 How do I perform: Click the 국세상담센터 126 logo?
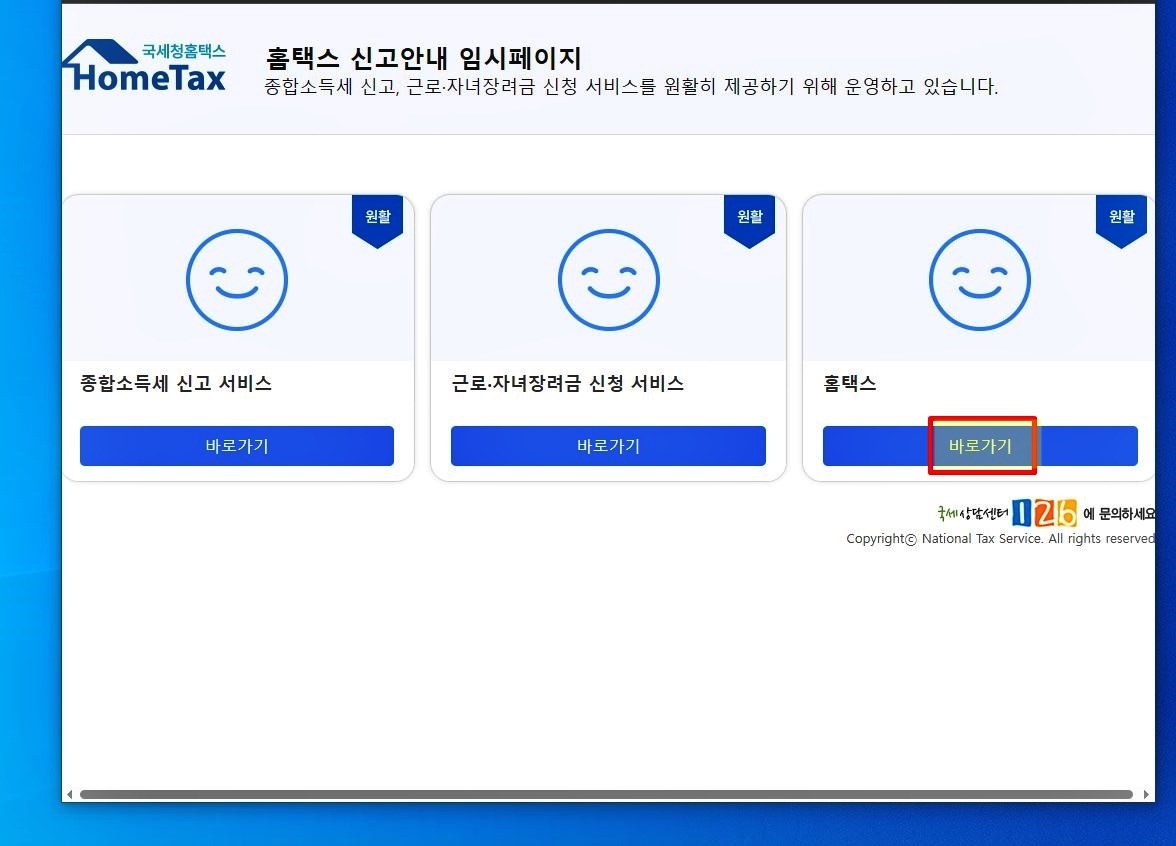click(x=1006, y=513)
